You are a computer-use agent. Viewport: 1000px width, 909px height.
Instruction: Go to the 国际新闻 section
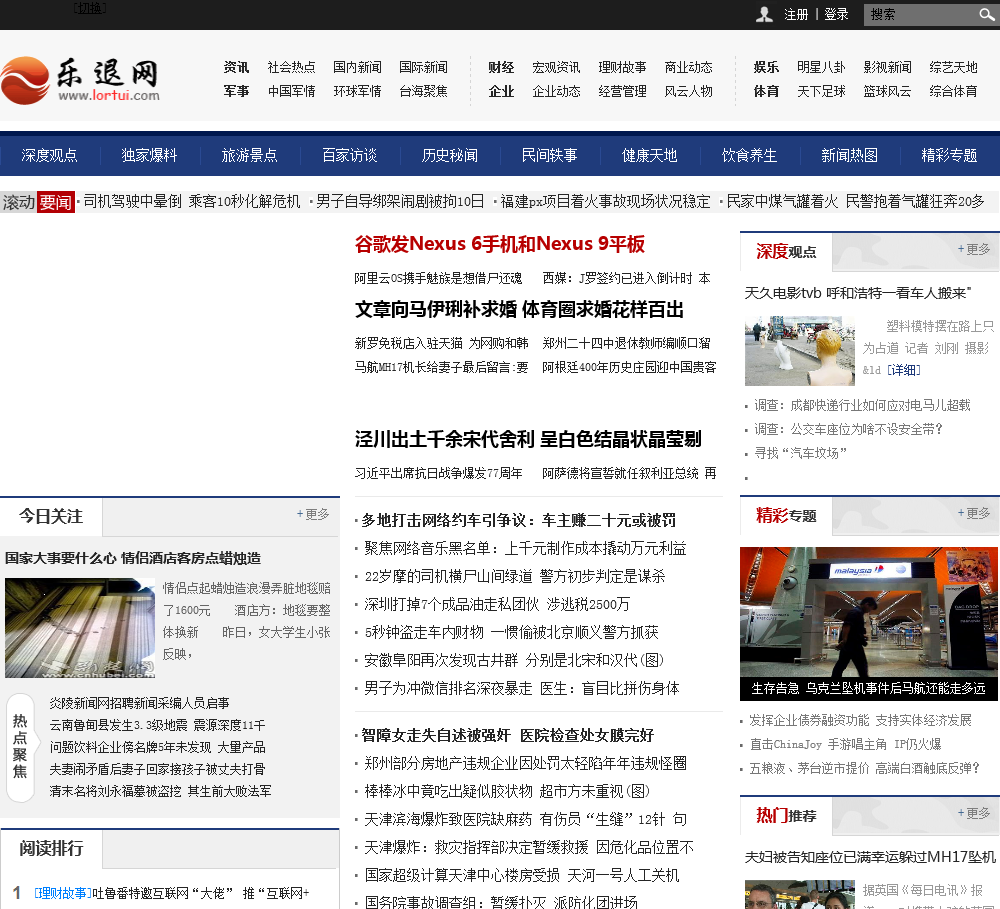pos(423,68)
